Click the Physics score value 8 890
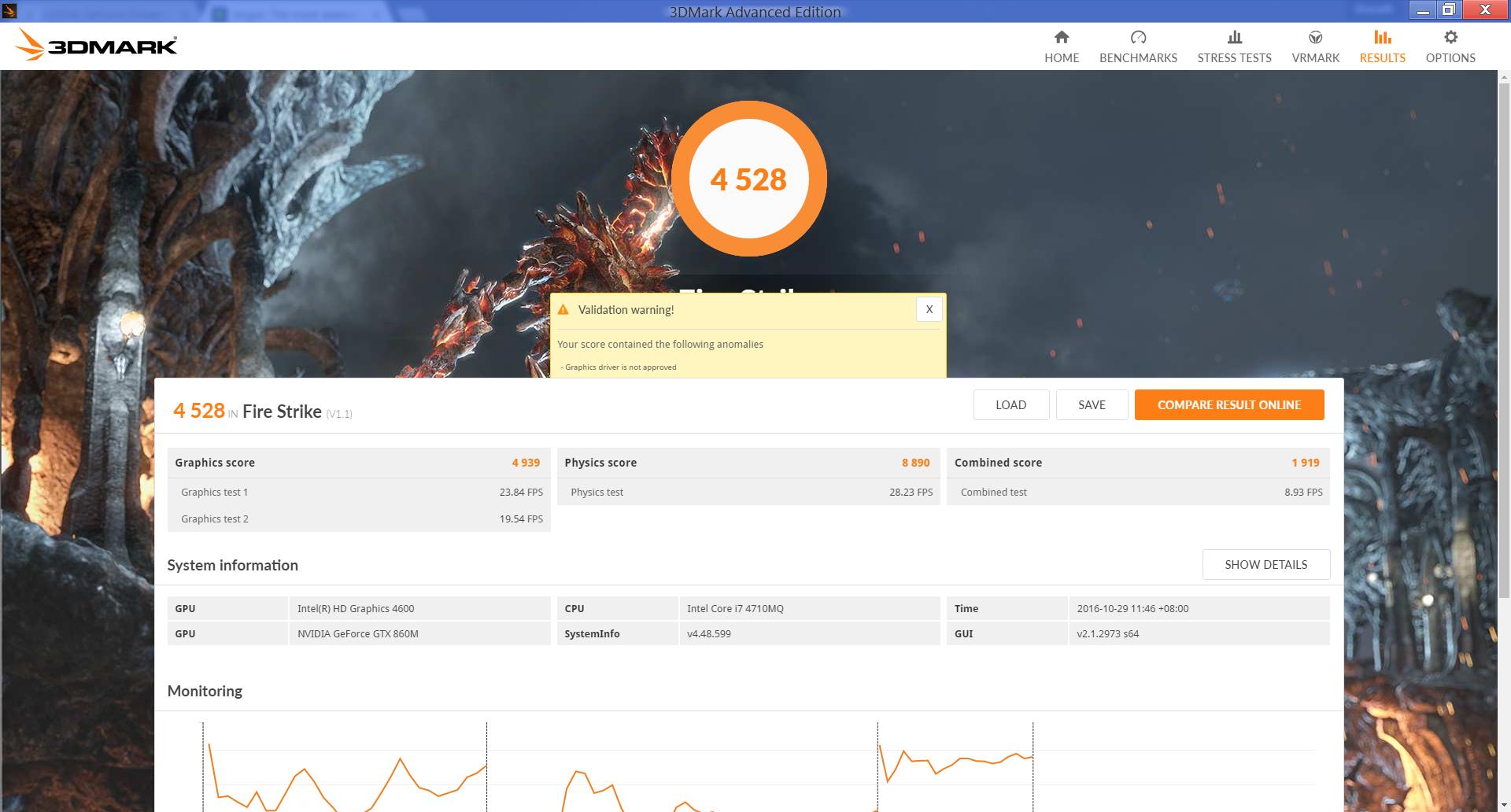The image size is (1511, 812). (x=915, y=463)
